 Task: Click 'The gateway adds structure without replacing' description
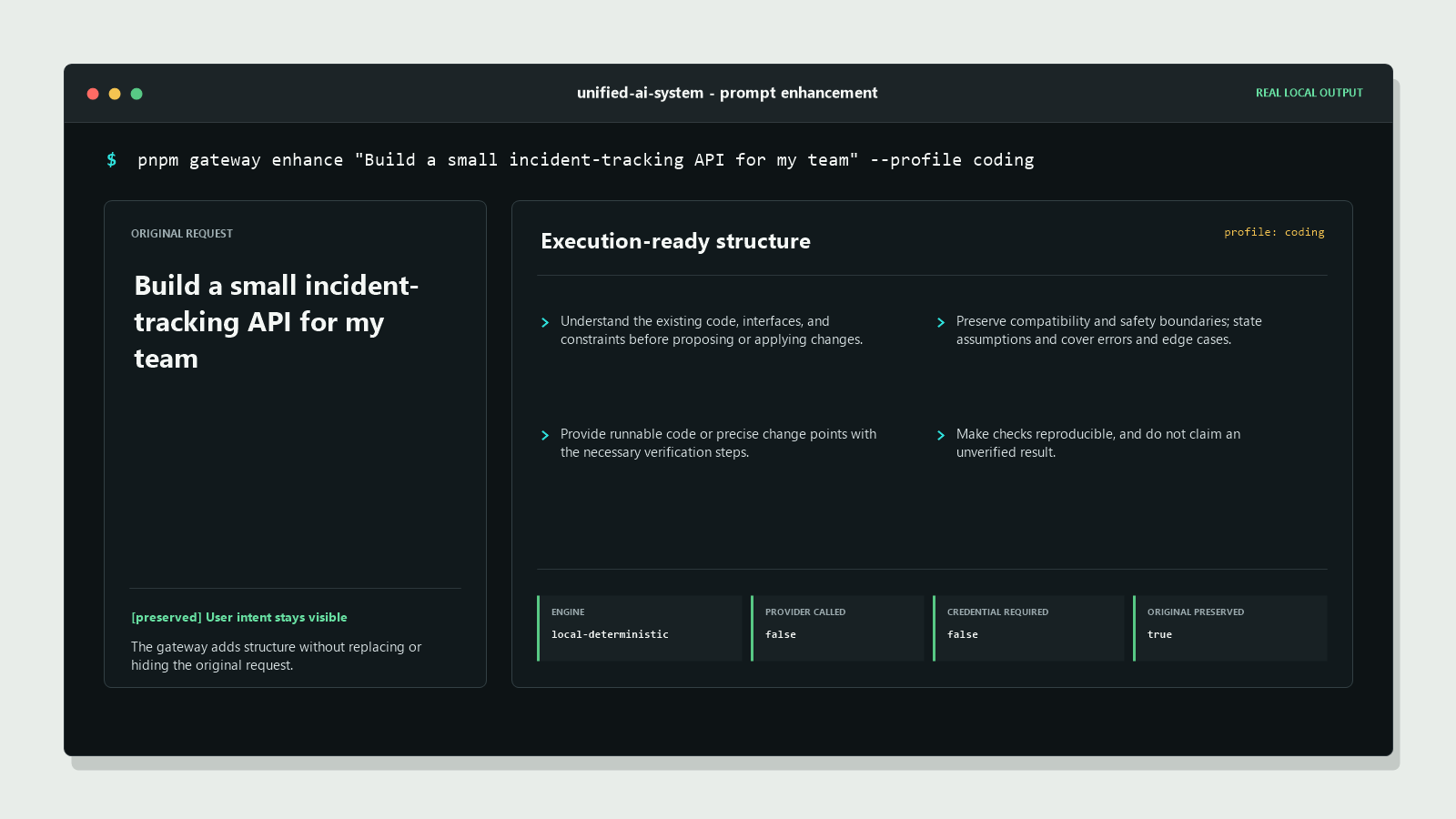pyautogui.click(x=276, y=656)
